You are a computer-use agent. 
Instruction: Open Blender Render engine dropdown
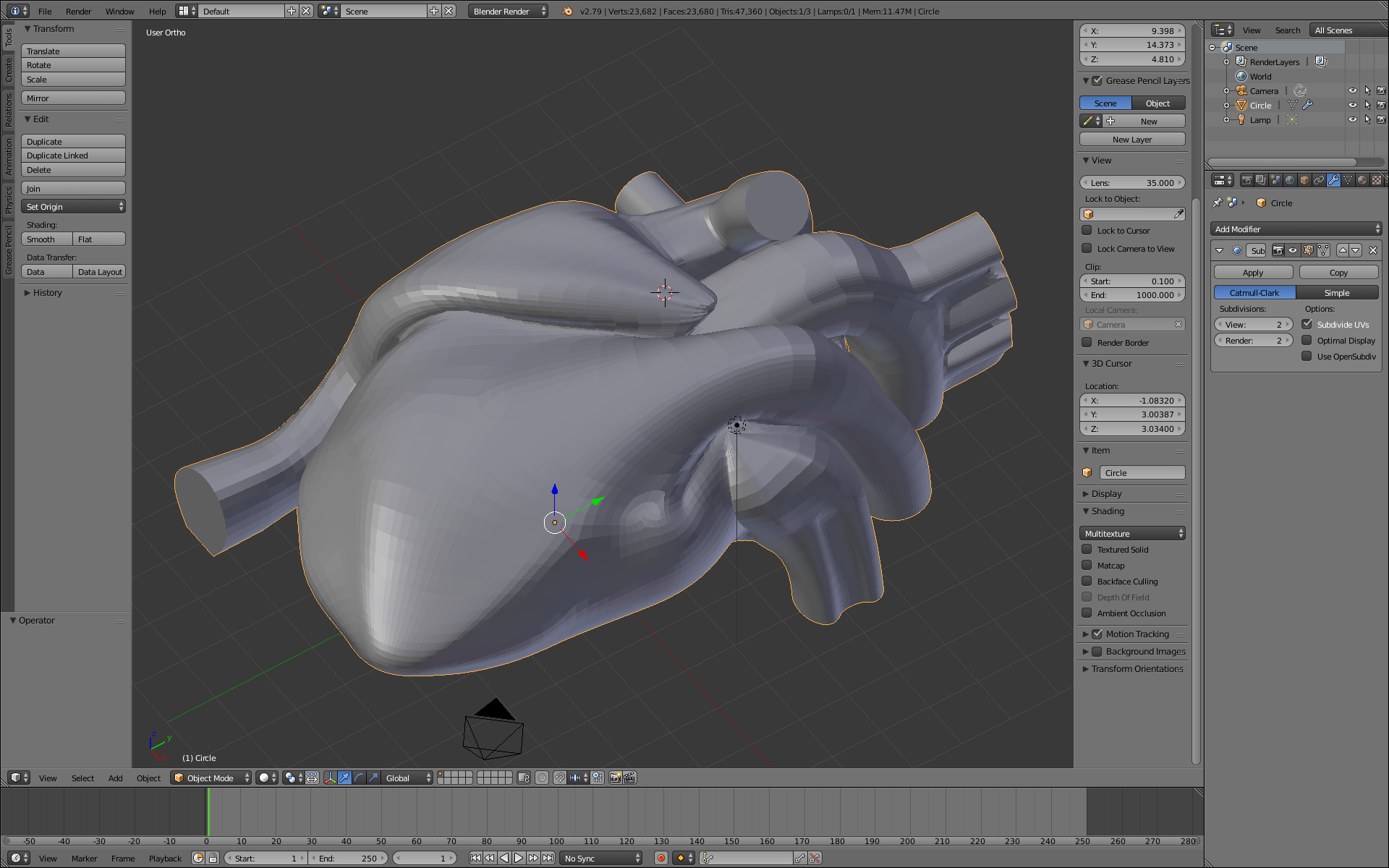[508, 11]
